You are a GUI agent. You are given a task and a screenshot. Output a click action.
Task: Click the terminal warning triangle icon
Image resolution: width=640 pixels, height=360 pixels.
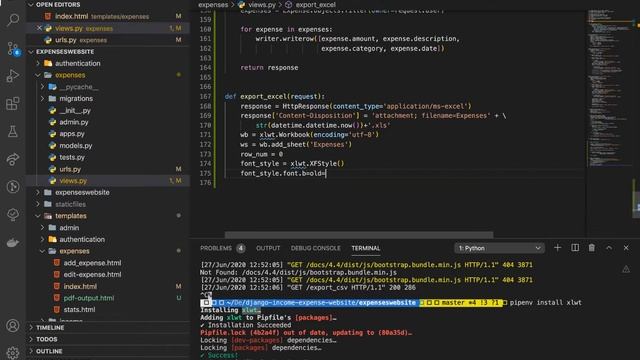click(626, 269)
